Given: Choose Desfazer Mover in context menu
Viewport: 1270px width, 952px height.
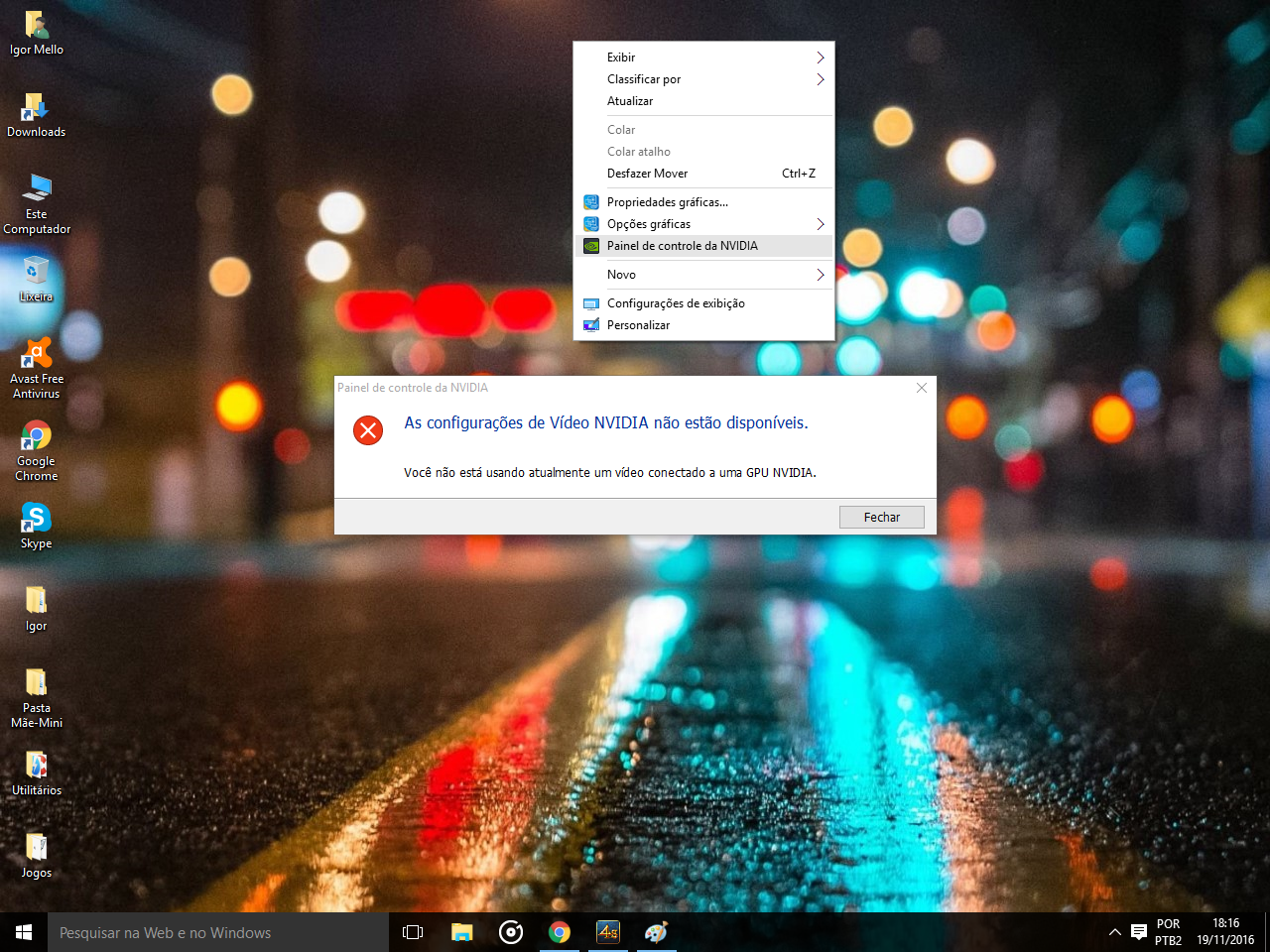Looking at the screenshot, I should point(704,174).
